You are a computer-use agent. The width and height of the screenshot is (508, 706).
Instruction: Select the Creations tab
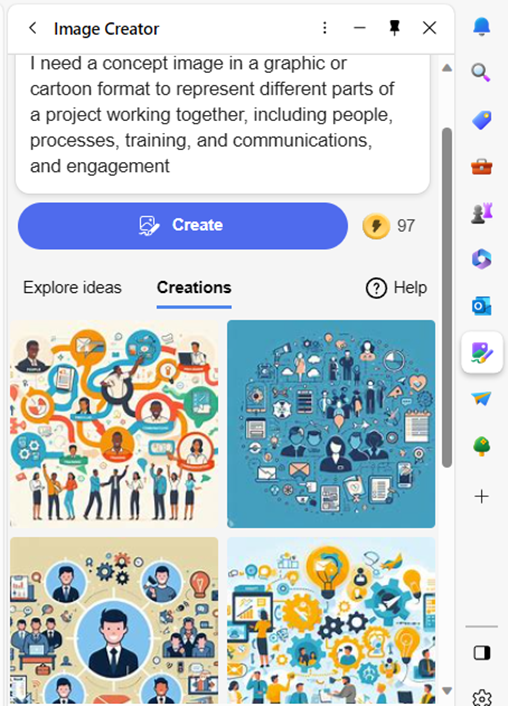pos(194,288)
